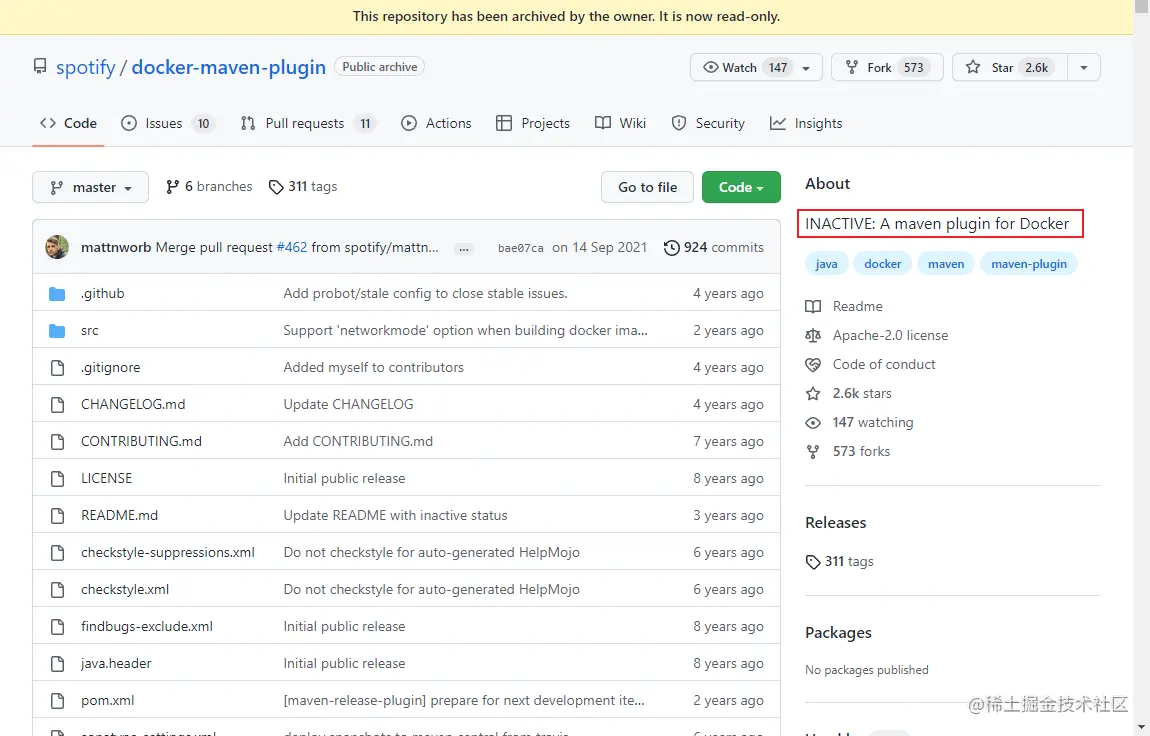This screenshot has width=1150, height=736.
Task: Open the findbugs-exclude.xml file
Action: [x=147, y=627]
